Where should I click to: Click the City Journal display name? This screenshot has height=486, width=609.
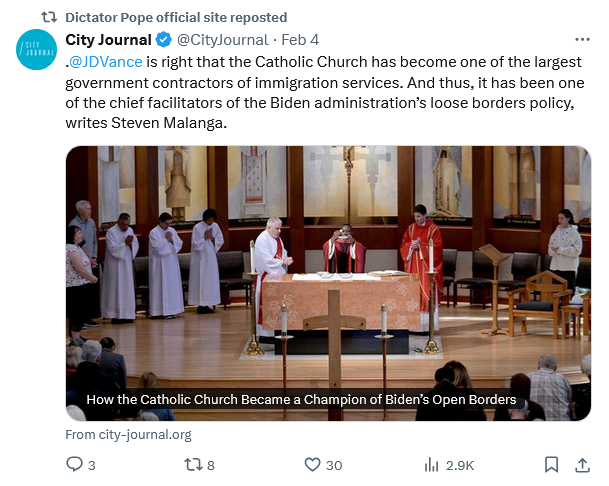click(108, 40)
